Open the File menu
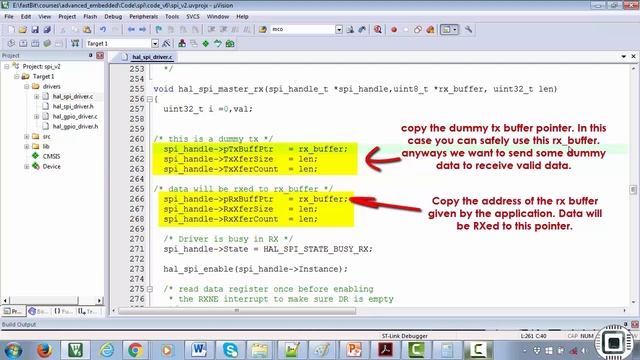 coord(9,17)
